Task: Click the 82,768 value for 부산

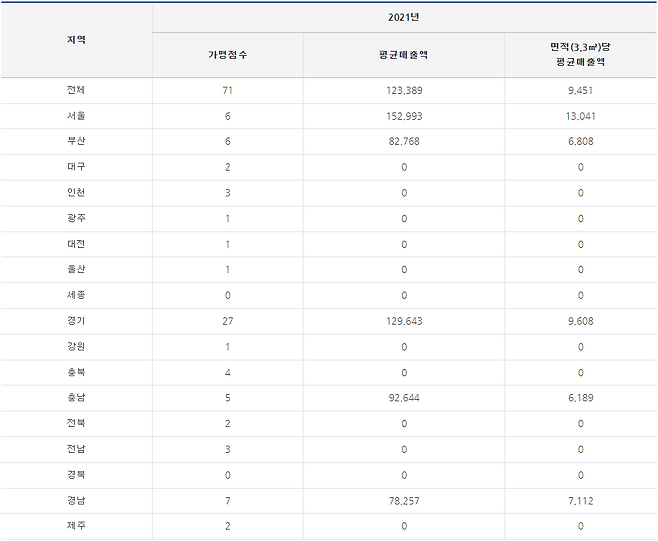Action: [x=404, y=141]
